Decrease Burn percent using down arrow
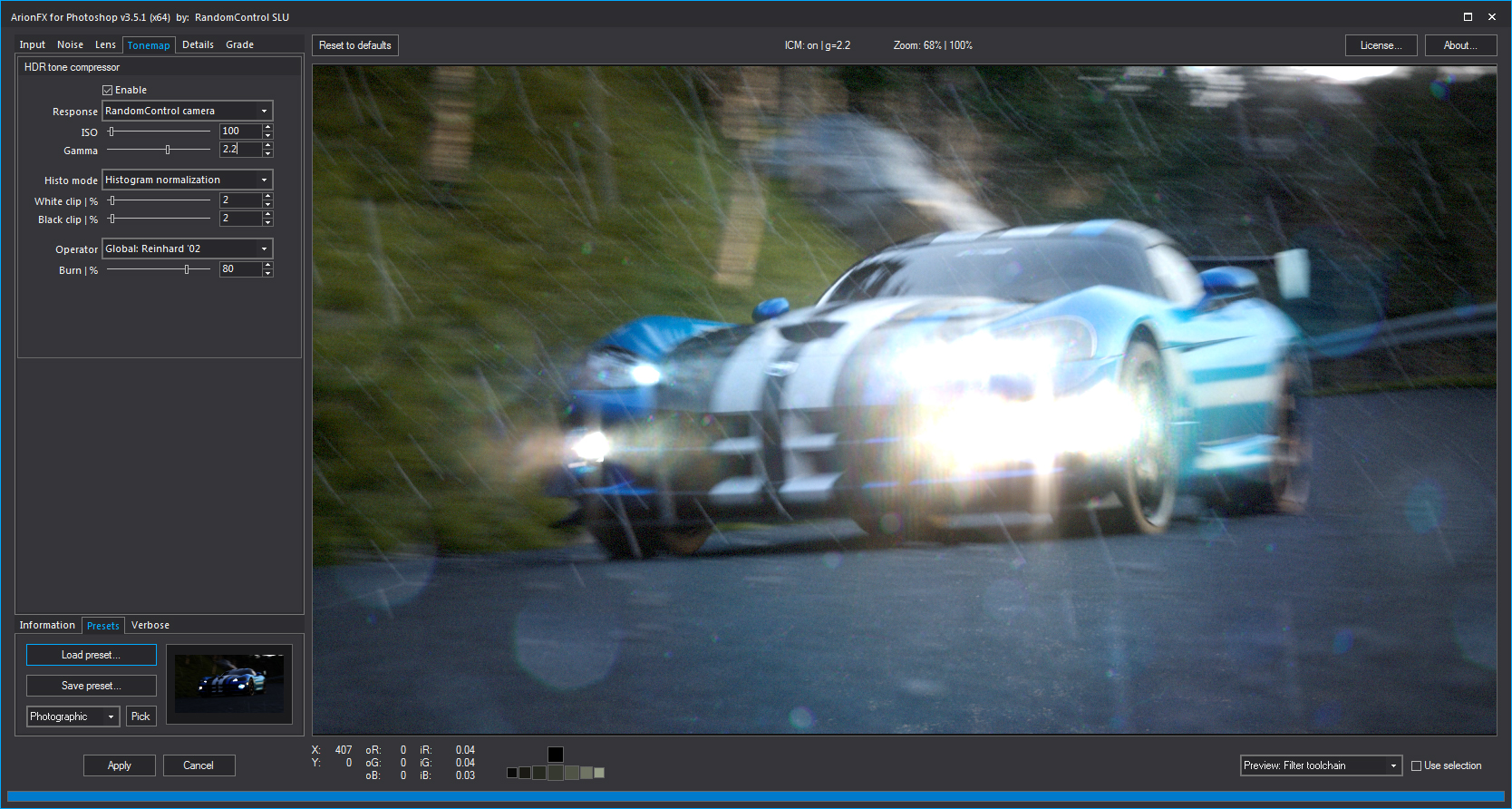This screenshot has height=809, width=1512. tap(267, 273)
